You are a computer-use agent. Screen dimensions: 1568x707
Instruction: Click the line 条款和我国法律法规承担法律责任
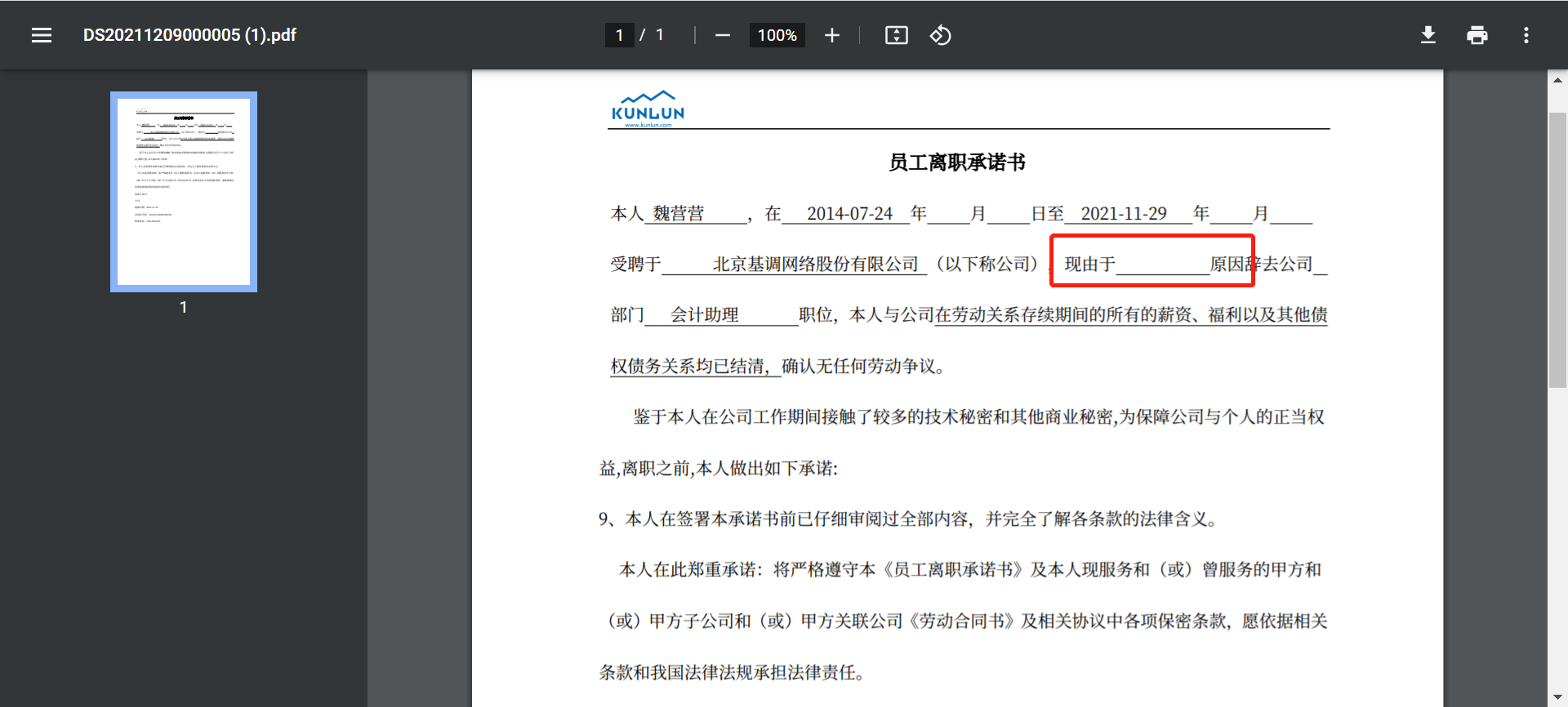coord(732,673)
